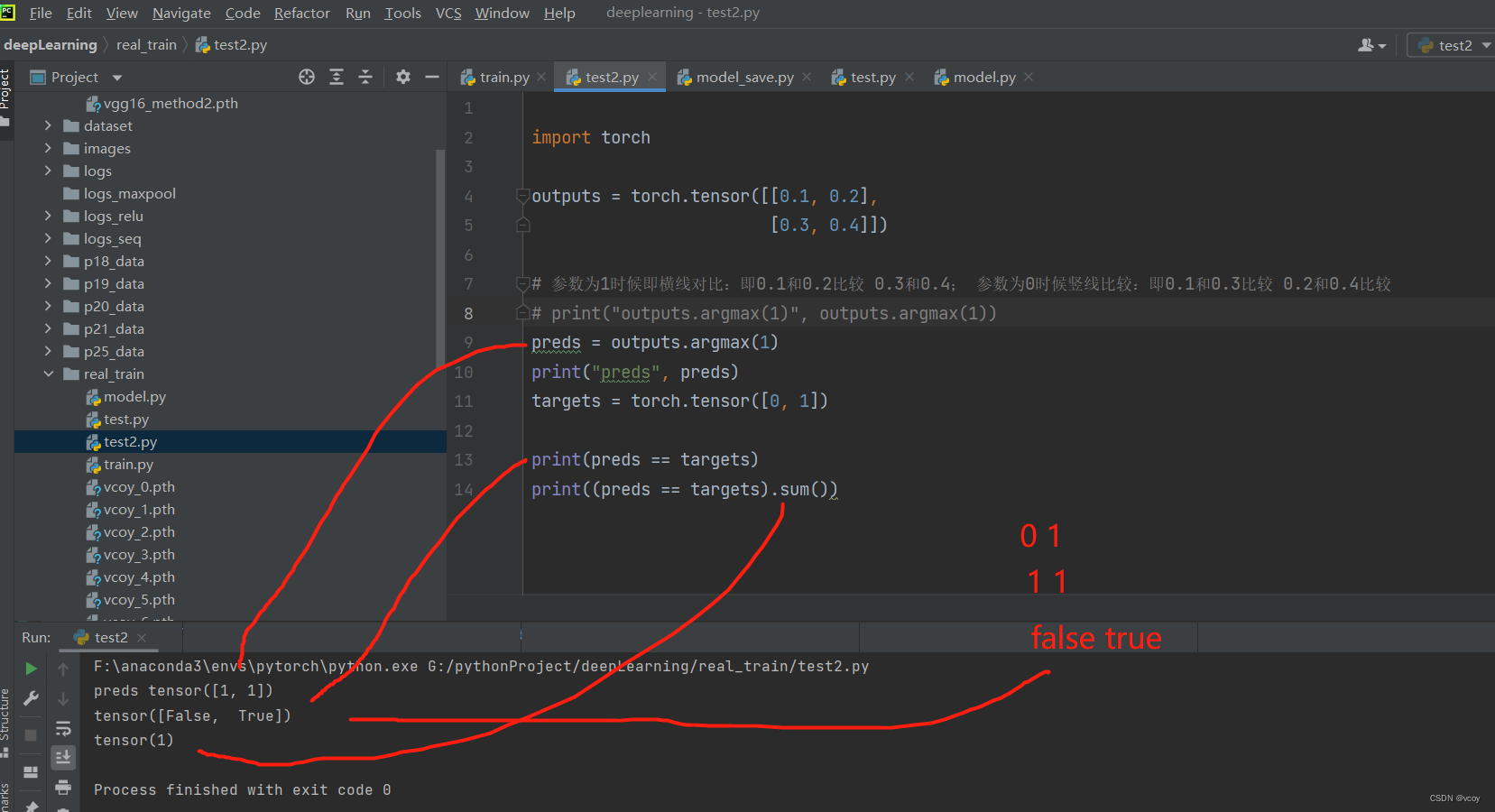Open the Tools menu
This screenshot has height=812, width=1495.
click(x=403, y=13)
